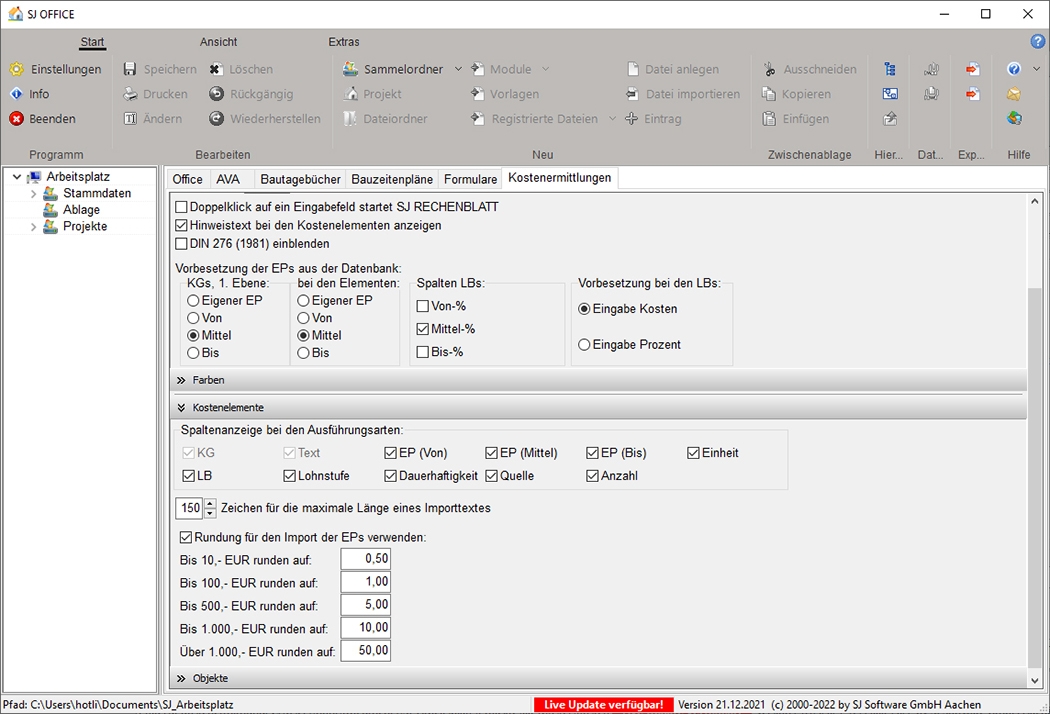Image resolution: width=1050 pixels, height=714 pixels.
Task: Switch to the Extras ribbon tab
Action: coord(344,42)
